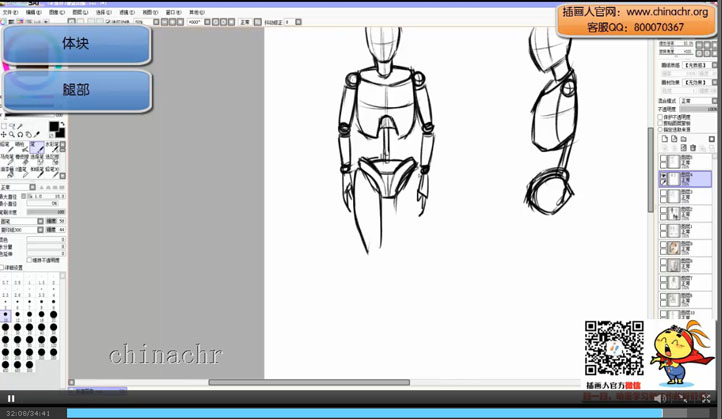722x419 pixels.
Task: Pause the video with the playback button
Action: click(11, 398)
